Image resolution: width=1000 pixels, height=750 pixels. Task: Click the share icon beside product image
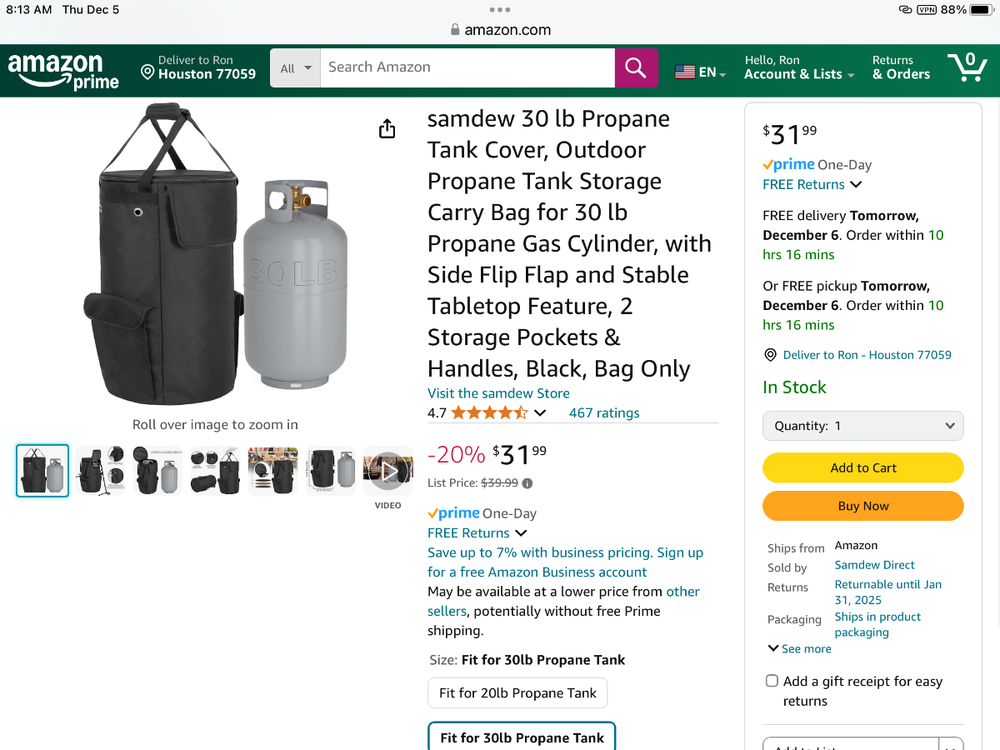tap(387, 129)
